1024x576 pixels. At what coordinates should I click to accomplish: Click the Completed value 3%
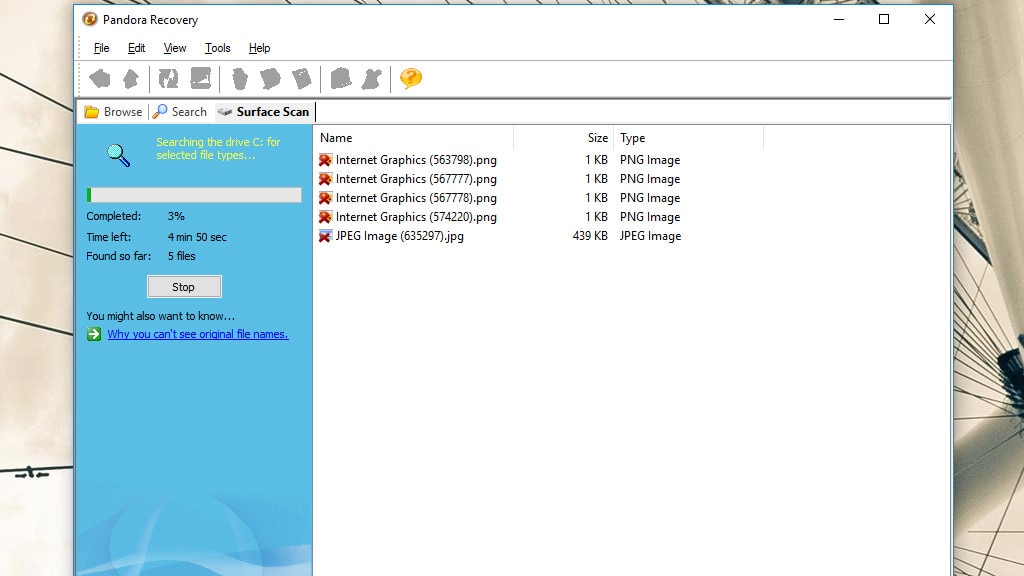click(x=176, y=216)
